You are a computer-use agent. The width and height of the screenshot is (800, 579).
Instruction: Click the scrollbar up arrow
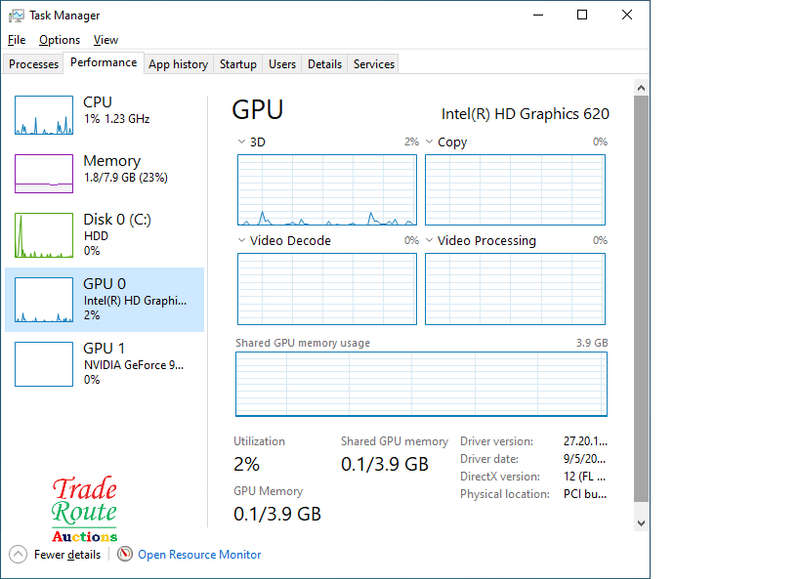point(641,88)
